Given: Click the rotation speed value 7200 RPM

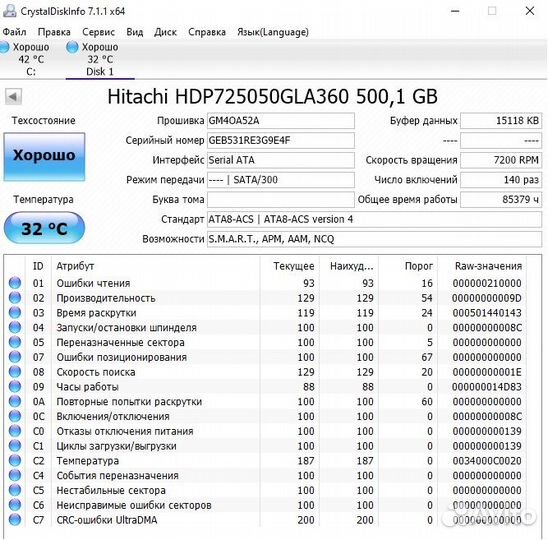Looking at the screenshot, I should [x=501, y=160].
